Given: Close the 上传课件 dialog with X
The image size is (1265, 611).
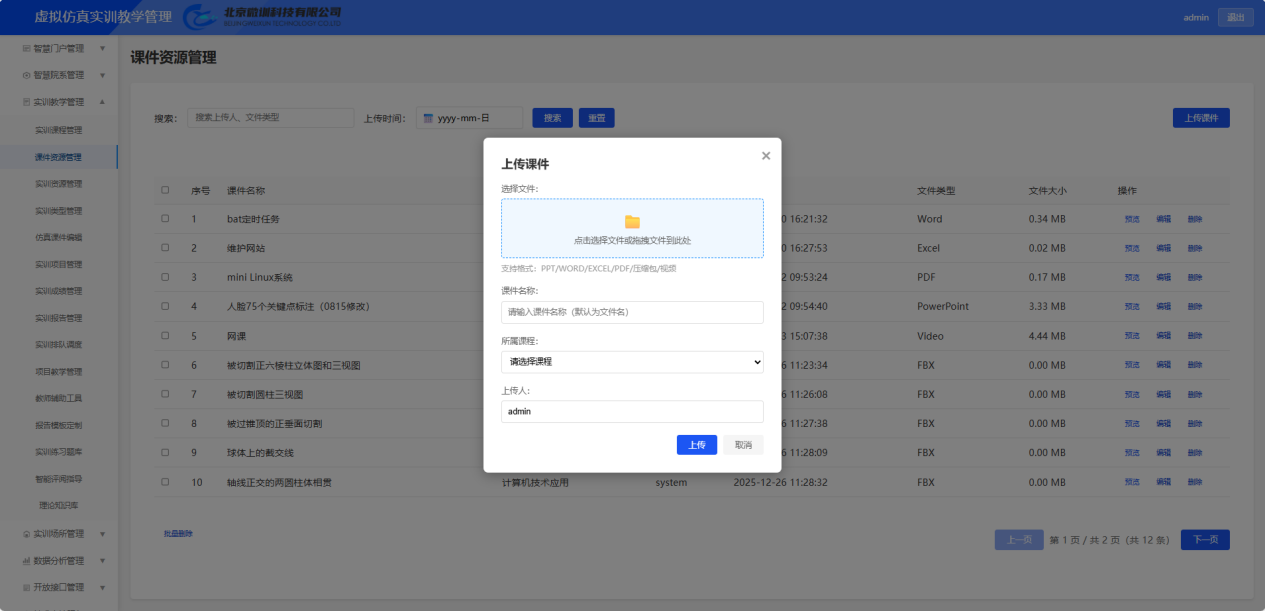Looking at the screenshot, I should pos(766,156).
